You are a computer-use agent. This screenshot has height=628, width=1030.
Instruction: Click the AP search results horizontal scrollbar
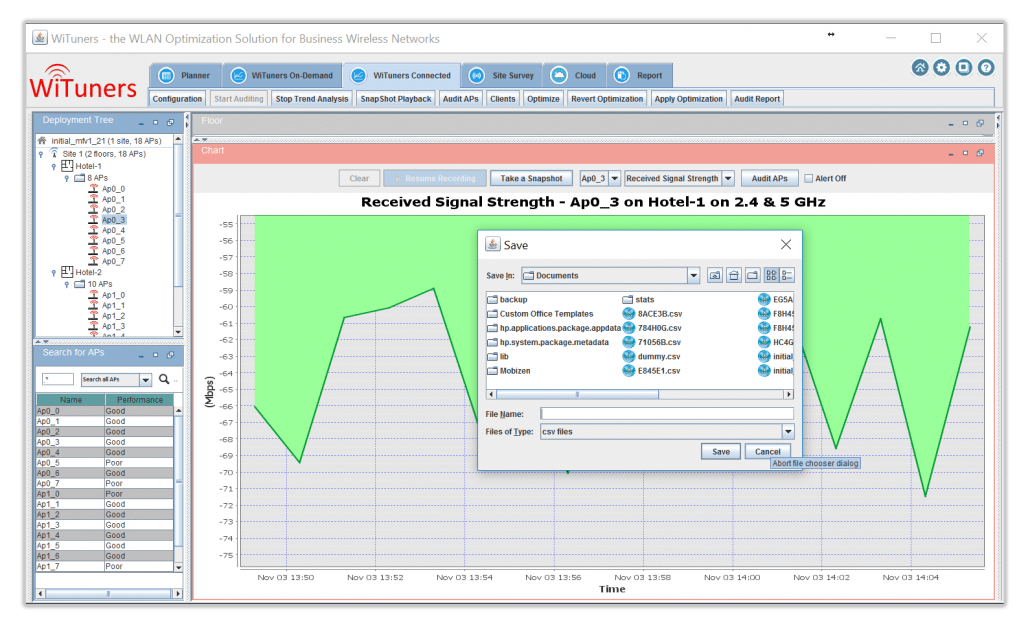tap(108, 594)
